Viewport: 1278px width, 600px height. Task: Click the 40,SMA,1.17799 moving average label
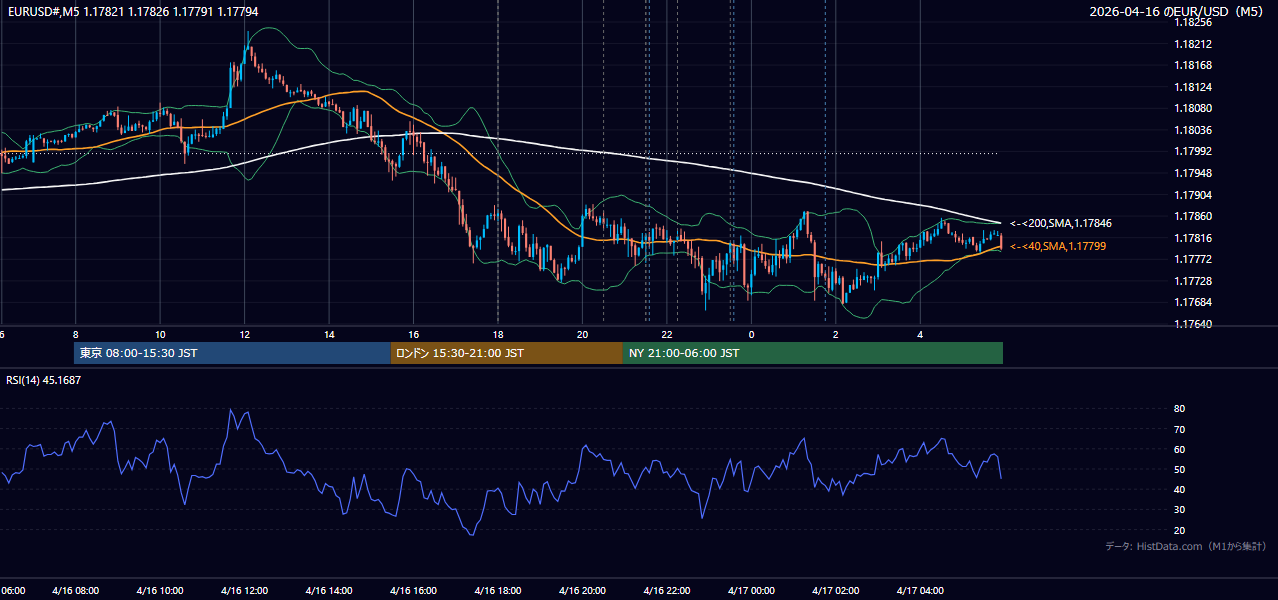1058,246
